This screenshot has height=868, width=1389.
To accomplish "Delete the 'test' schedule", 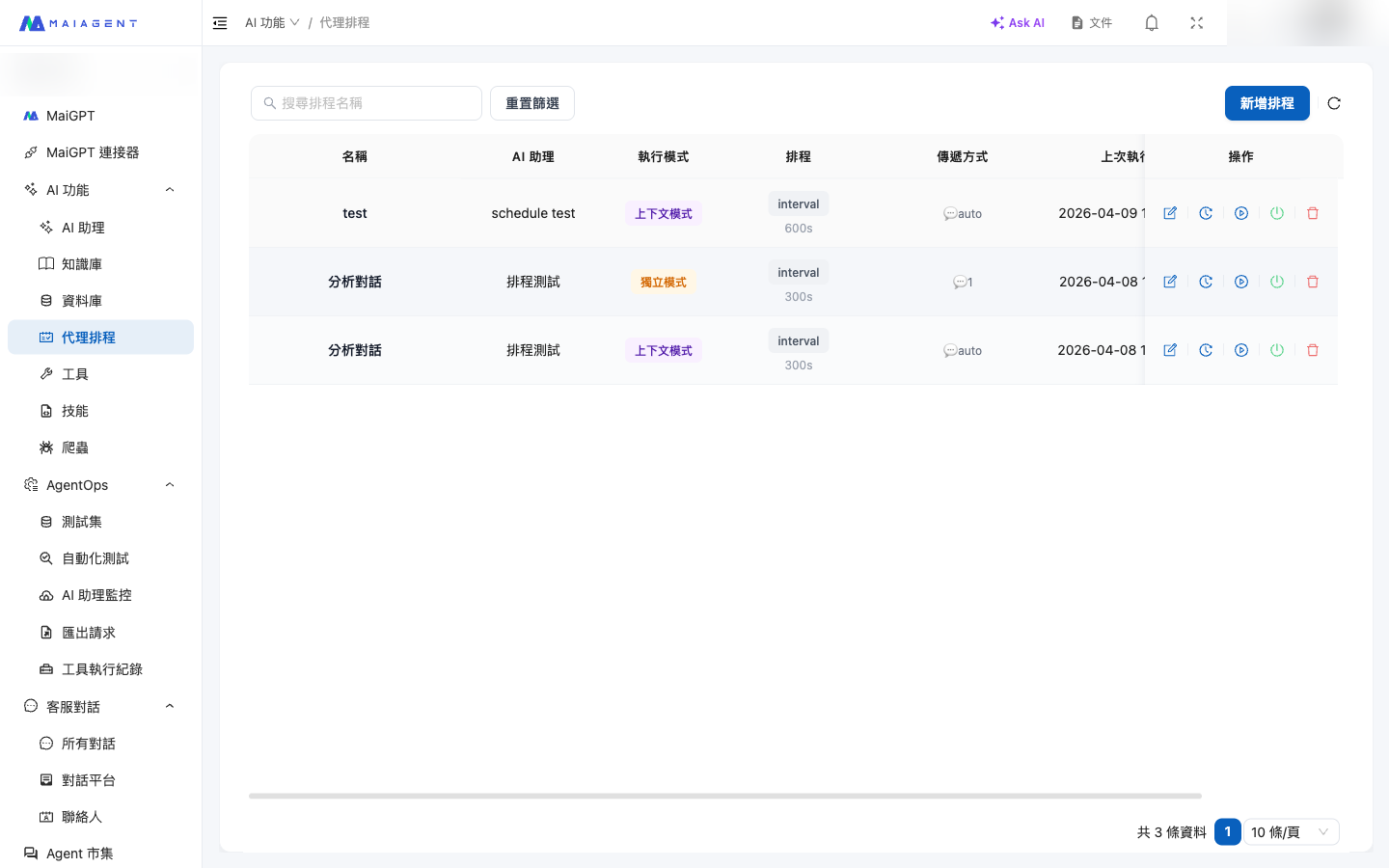I will (x=1313, y=213).
